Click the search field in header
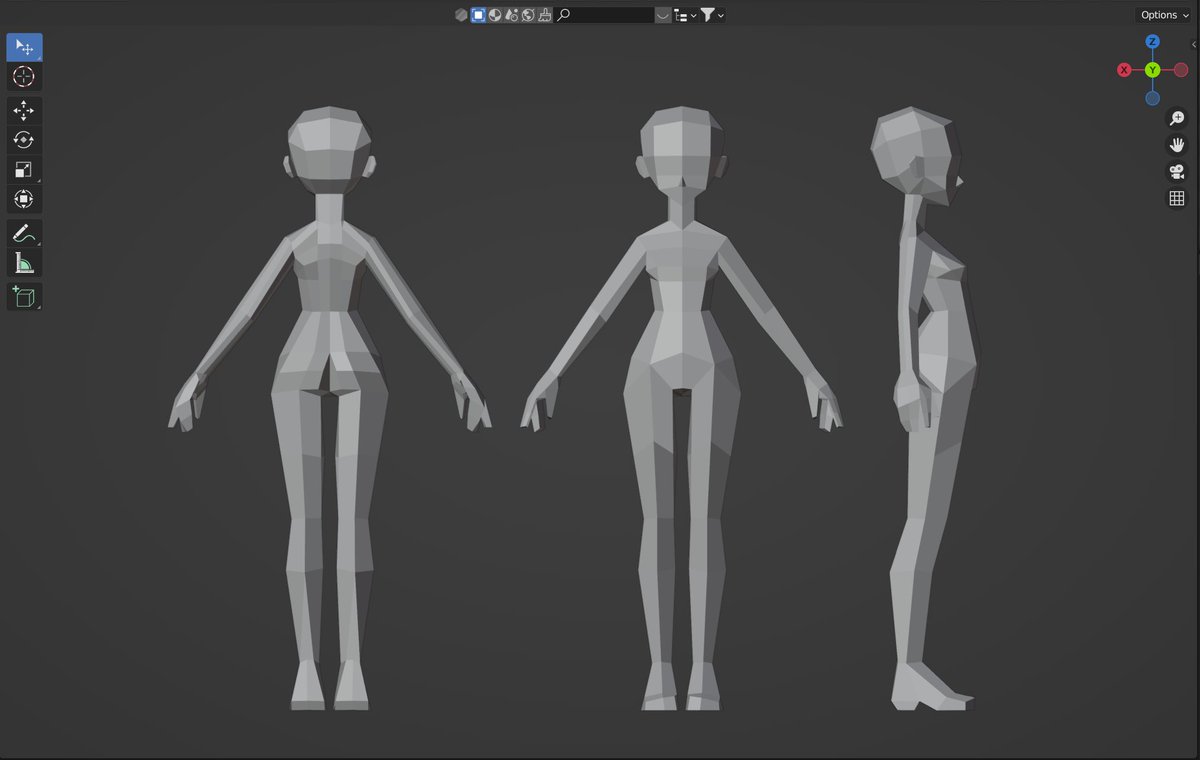Viewport: 1200px width, 760px height. 606,15
